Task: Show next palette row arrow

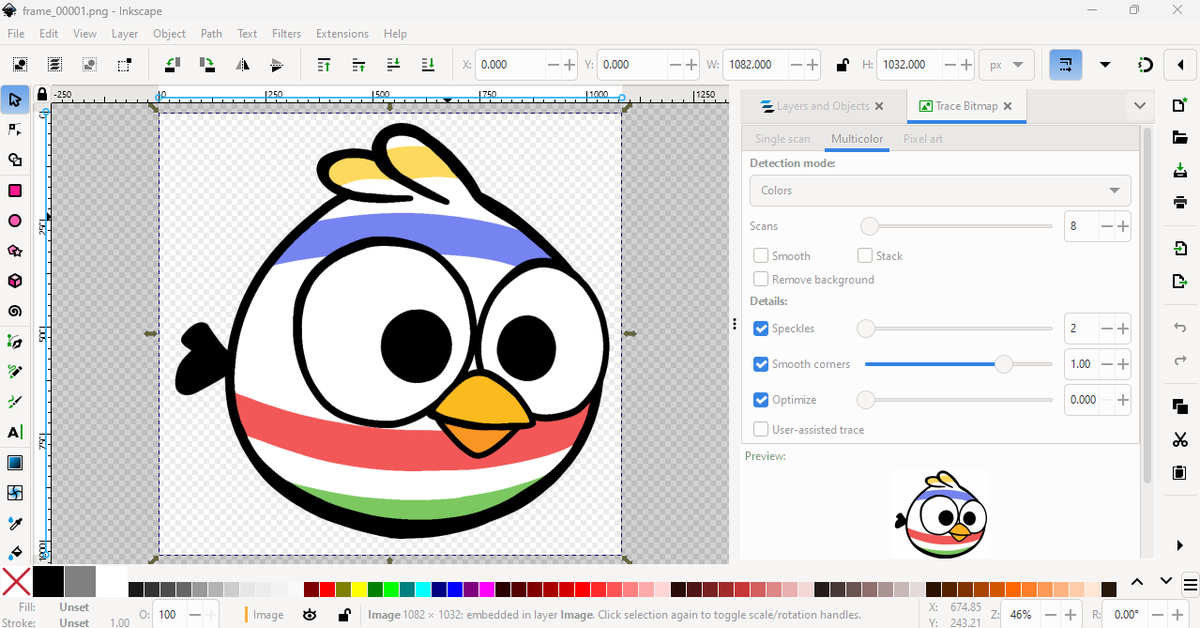Action: click(x=1166, y=582)
